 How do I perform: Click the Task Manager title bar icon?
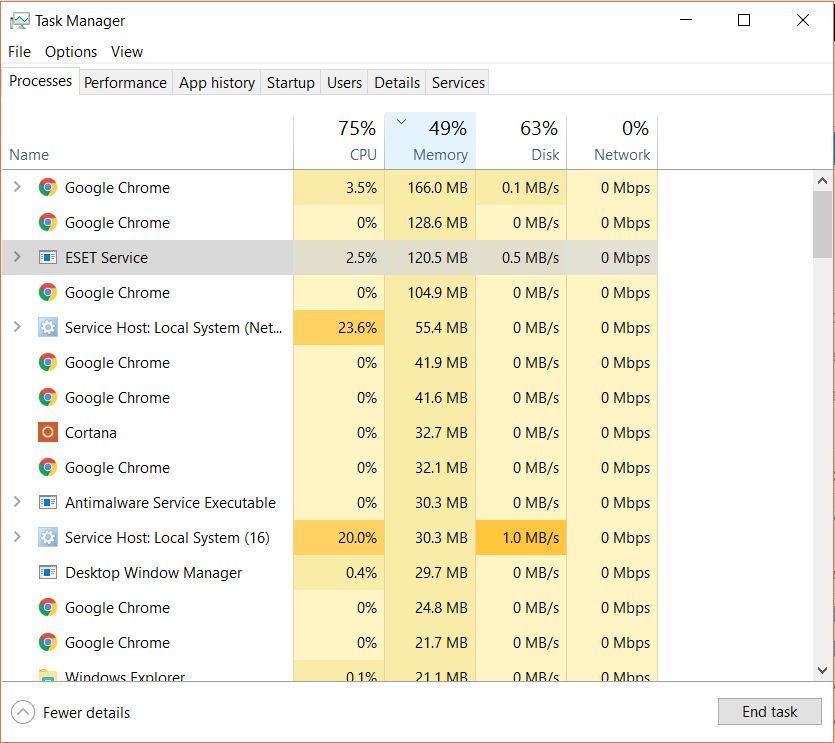(x=19, y=21)
